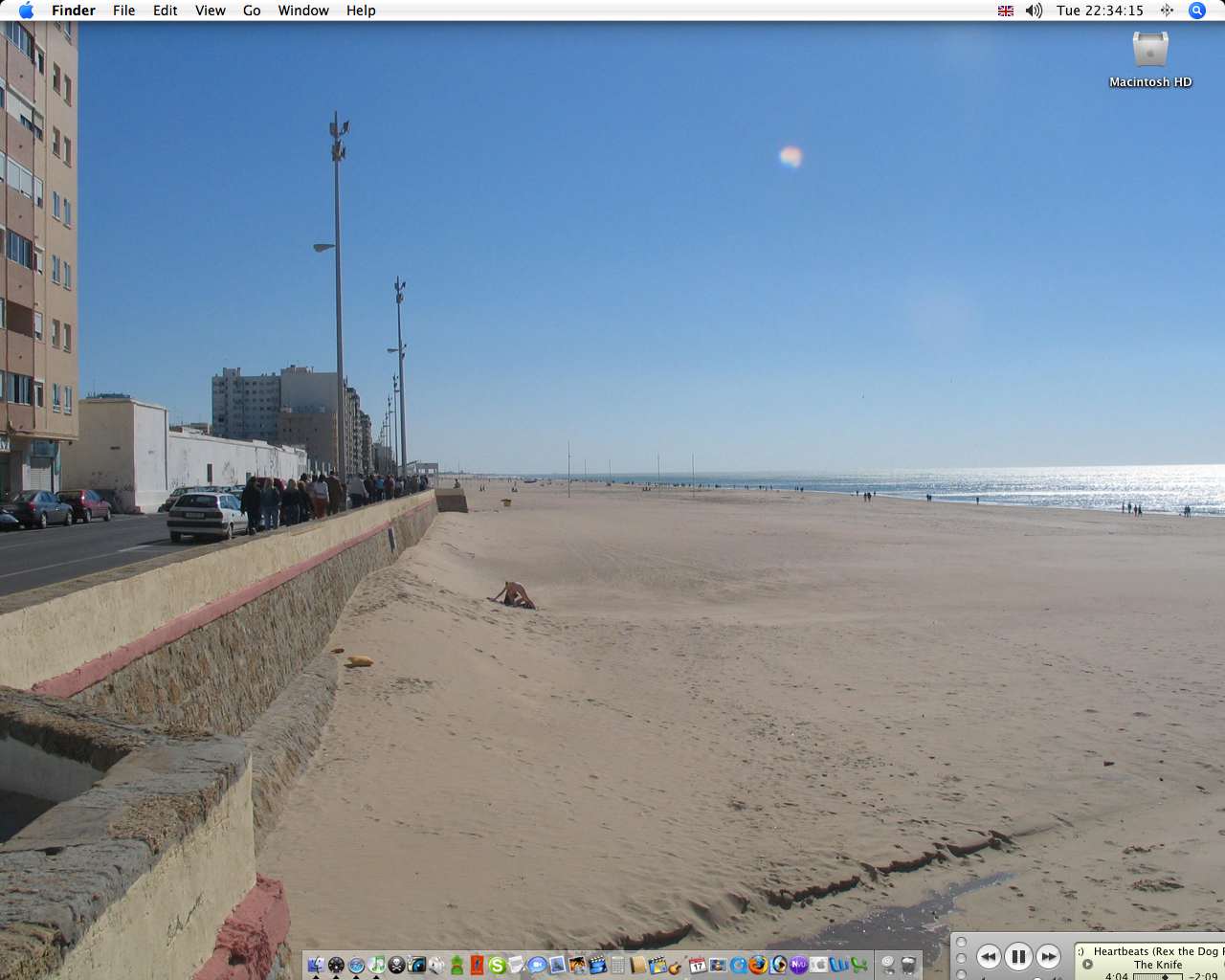Open GarageBand guitar icon in Dock

[676, 967]
